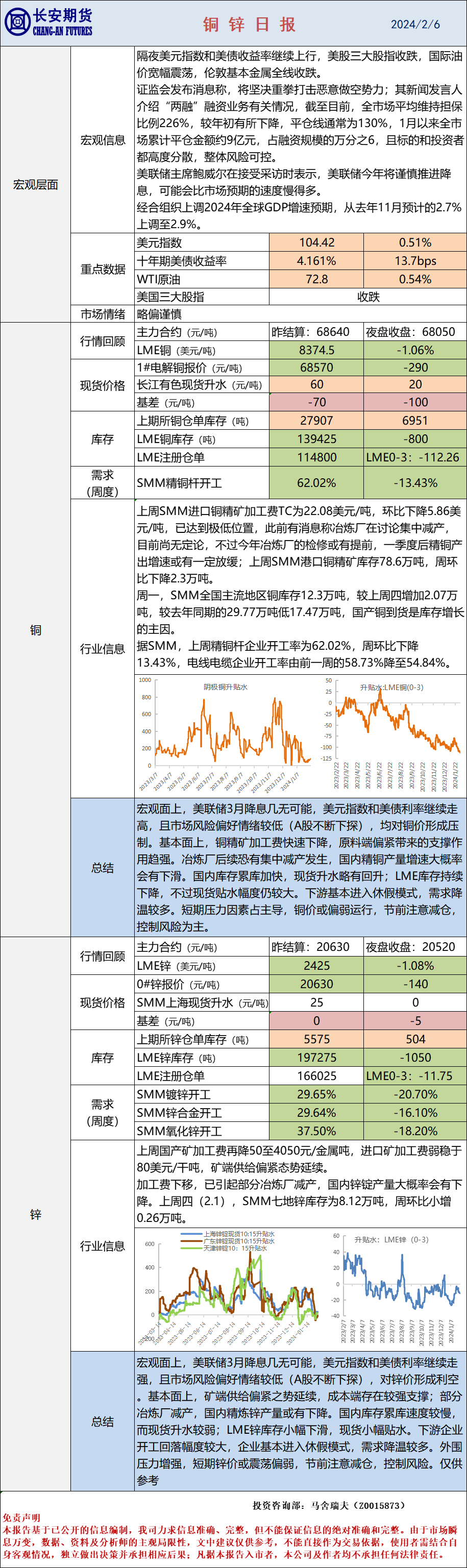Click the 略偏谨慎 sentiment value
Viewport: 467px width, 1568px height.
point(159,314)
